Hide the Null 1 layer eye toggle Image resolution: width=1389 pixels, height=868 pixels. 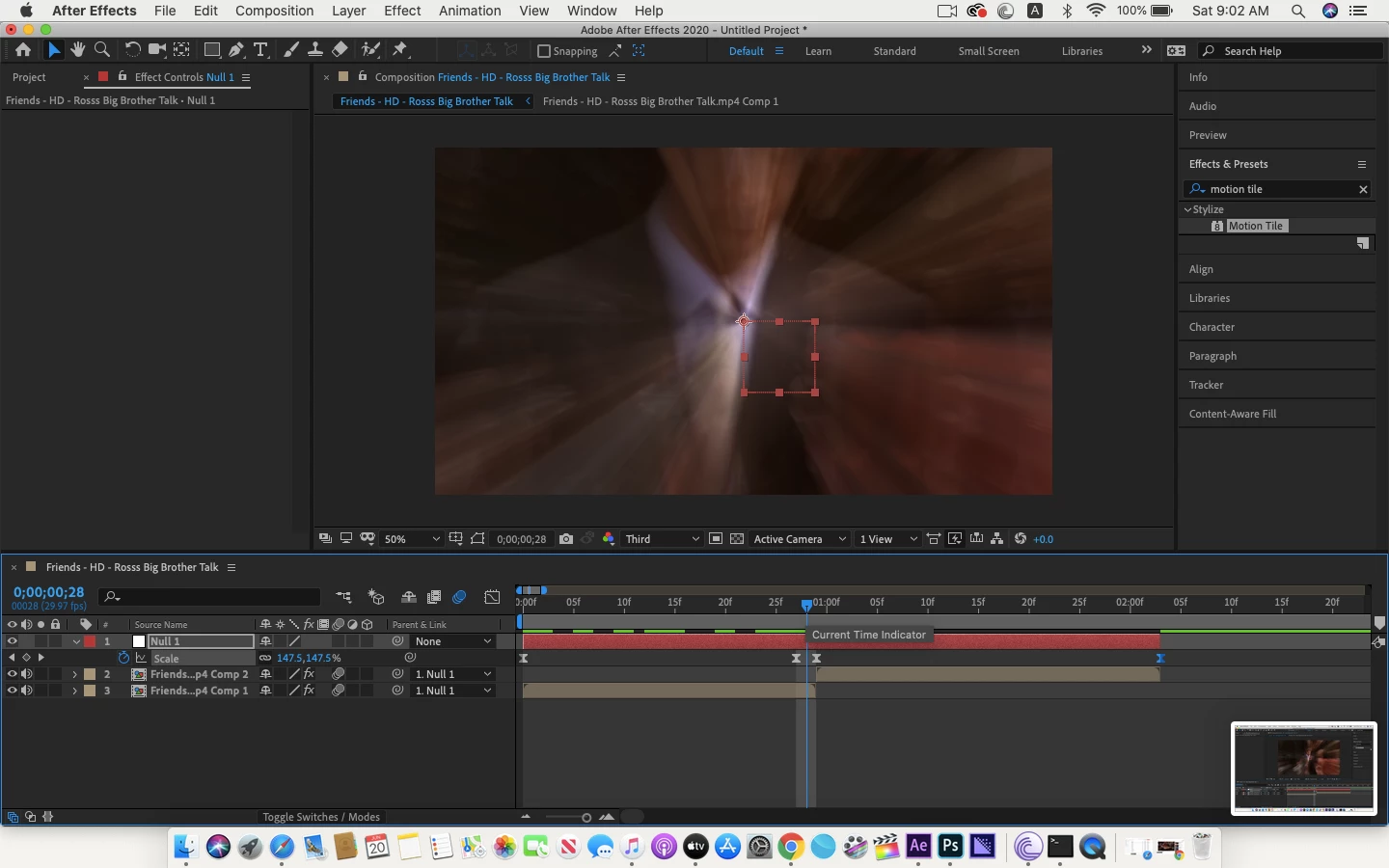click(13, 641)
